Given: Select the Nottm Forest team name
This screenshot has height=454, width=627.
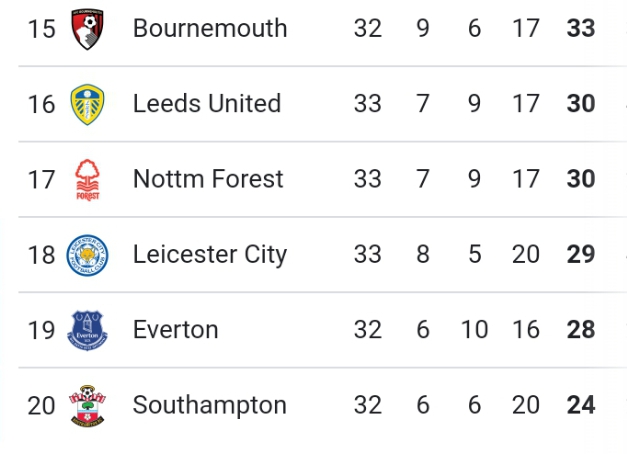Looking at the screenshot, I should (208, 180).
